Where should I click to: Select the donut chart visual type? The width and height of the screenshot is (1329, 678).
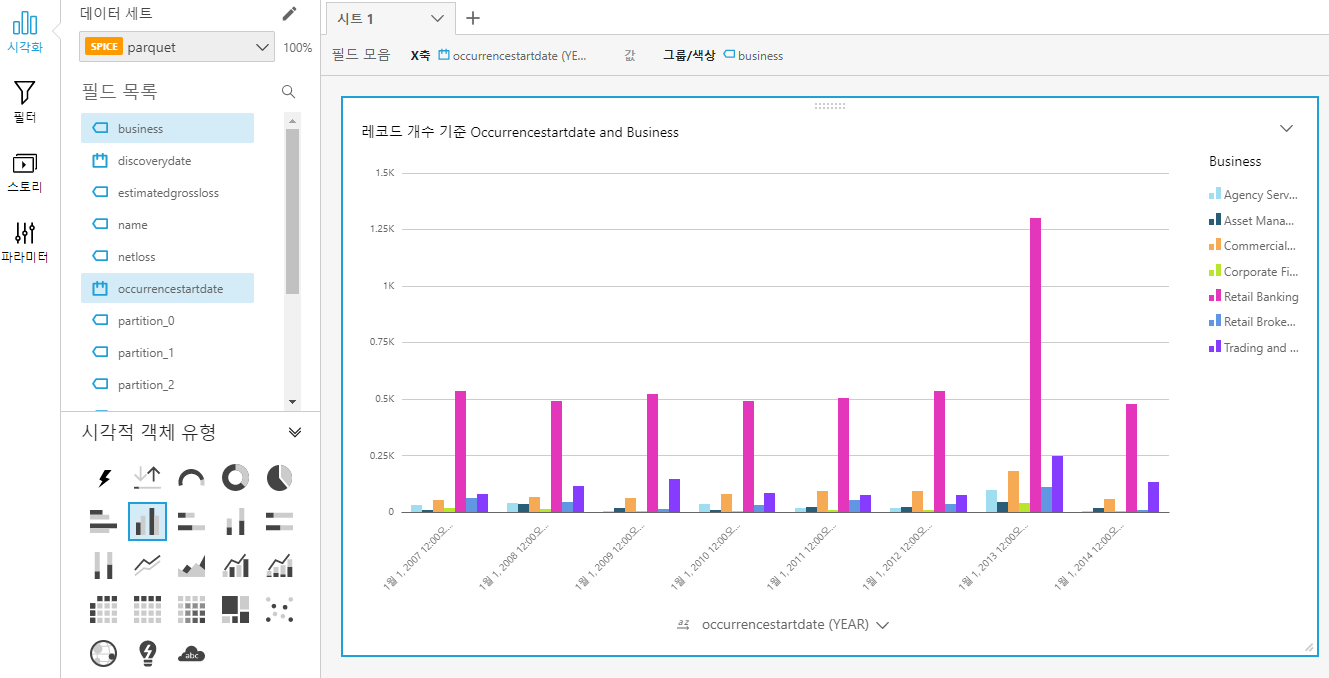point(236,478)
